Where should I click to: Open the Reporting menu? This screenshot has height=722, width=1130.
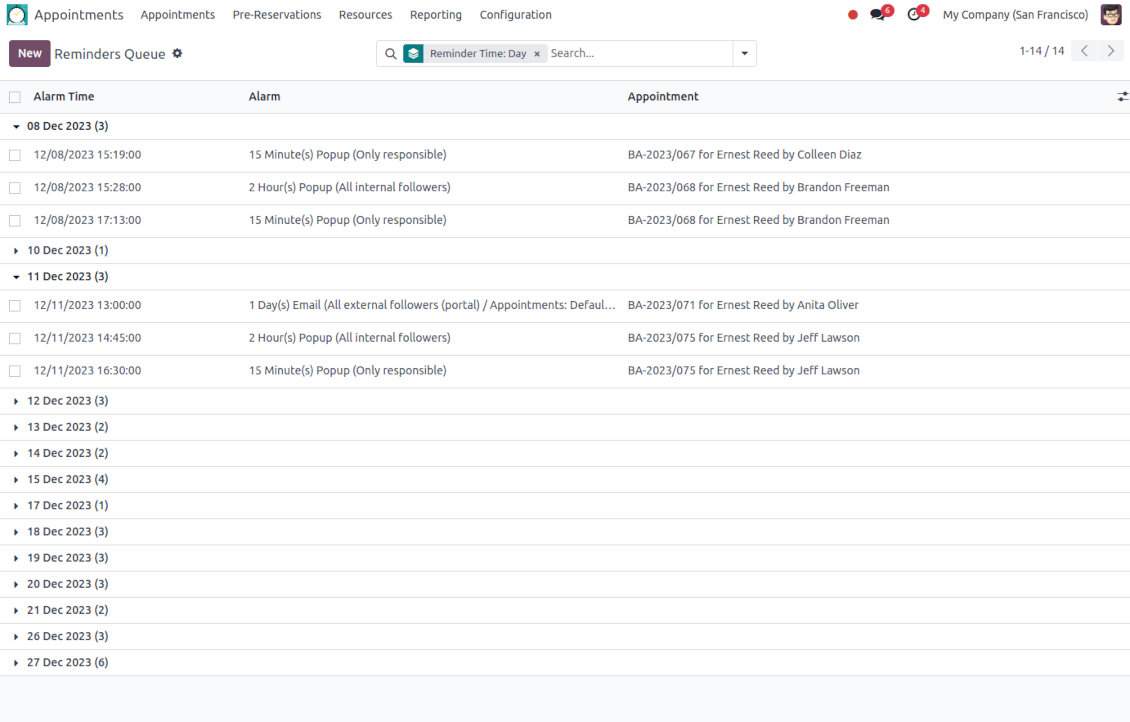click(x=435, y=15)
